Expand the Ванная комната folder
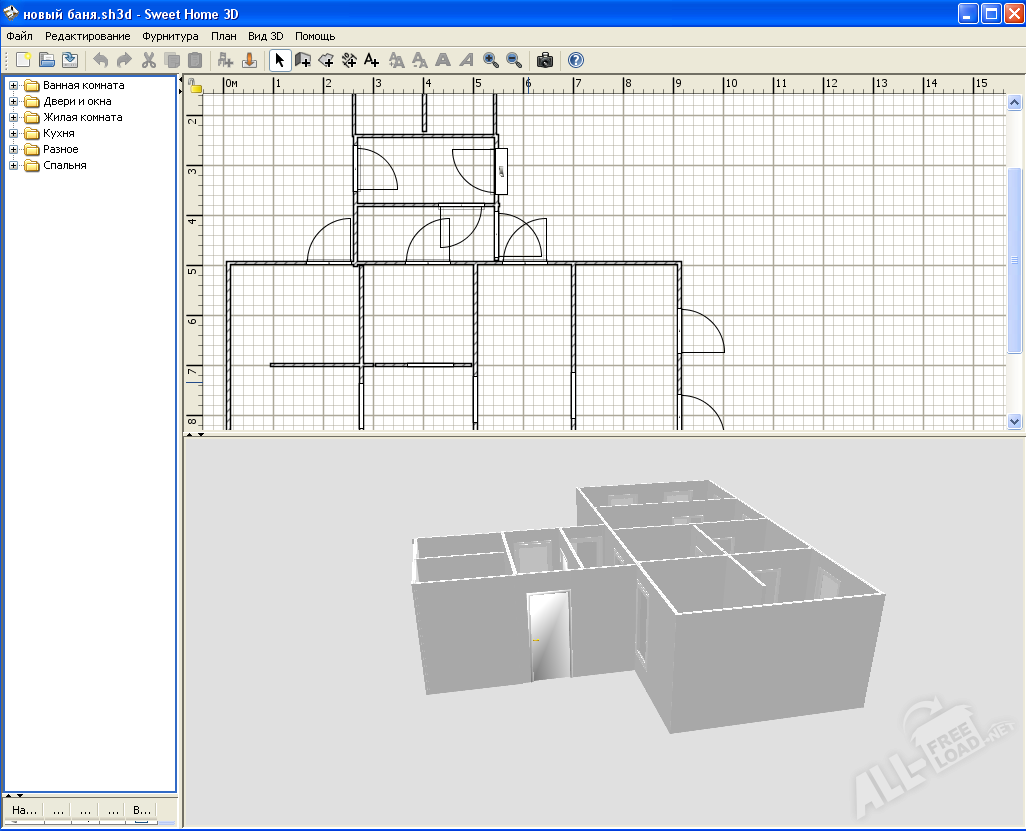 point(14,85)
